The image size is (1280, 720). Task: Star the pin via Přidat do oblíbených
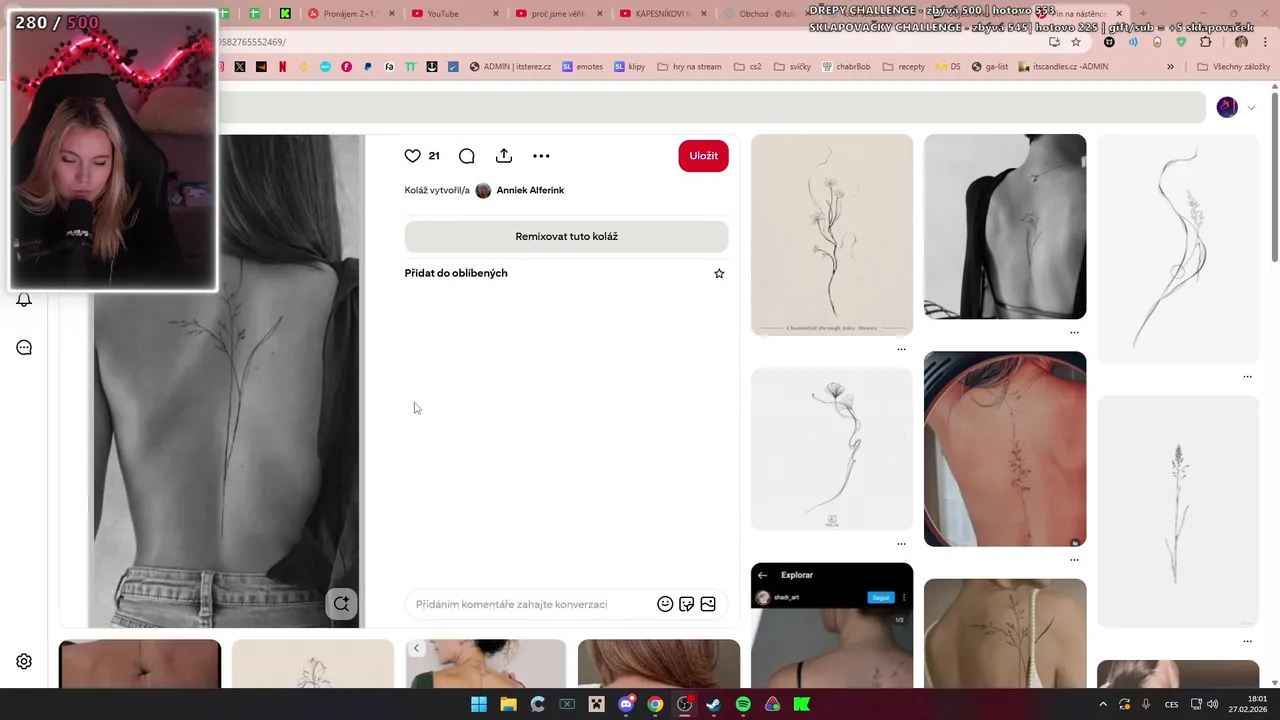tap(719, 273)
